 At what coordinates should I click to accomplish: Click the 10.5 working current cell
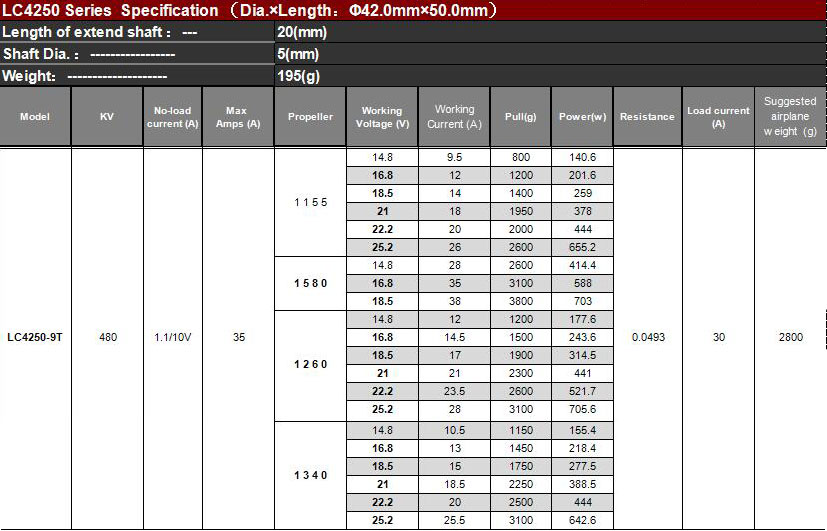tap(454, 430)
